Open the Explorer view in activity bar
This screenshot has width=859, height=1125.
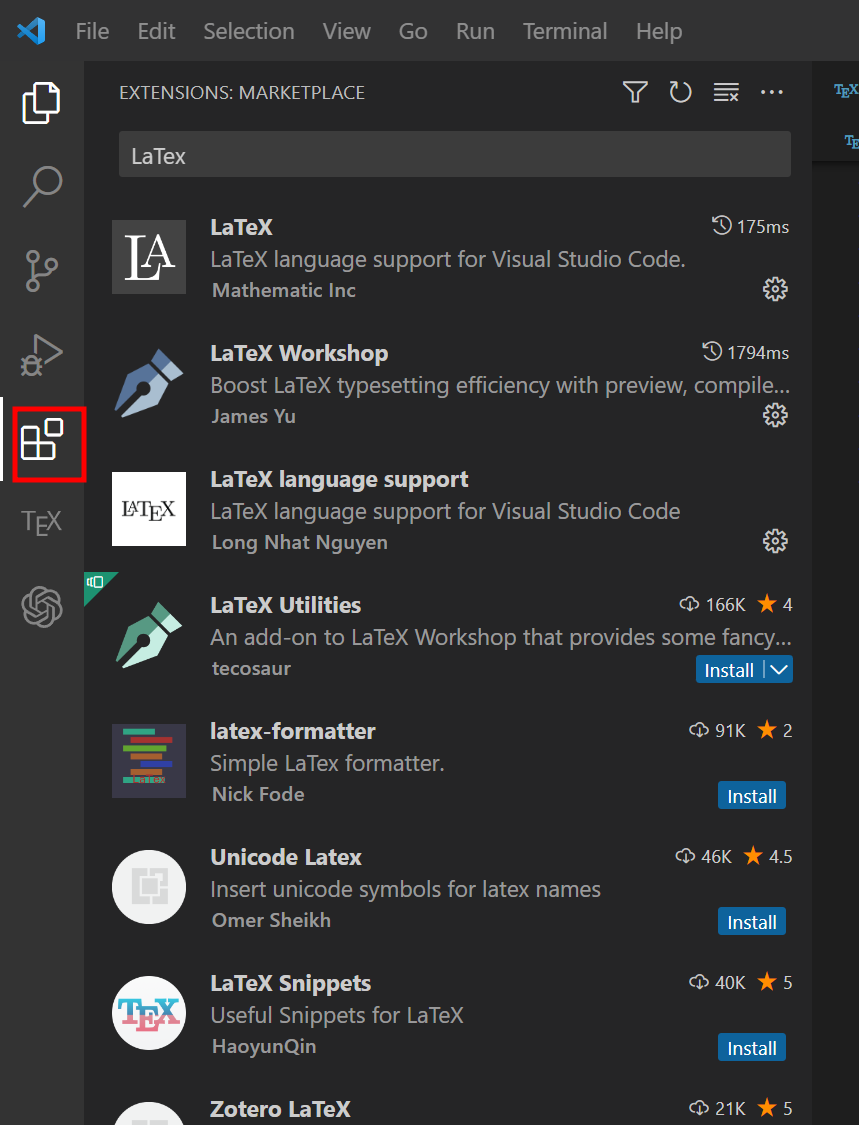pyautogui.click(x=42, y=103)
